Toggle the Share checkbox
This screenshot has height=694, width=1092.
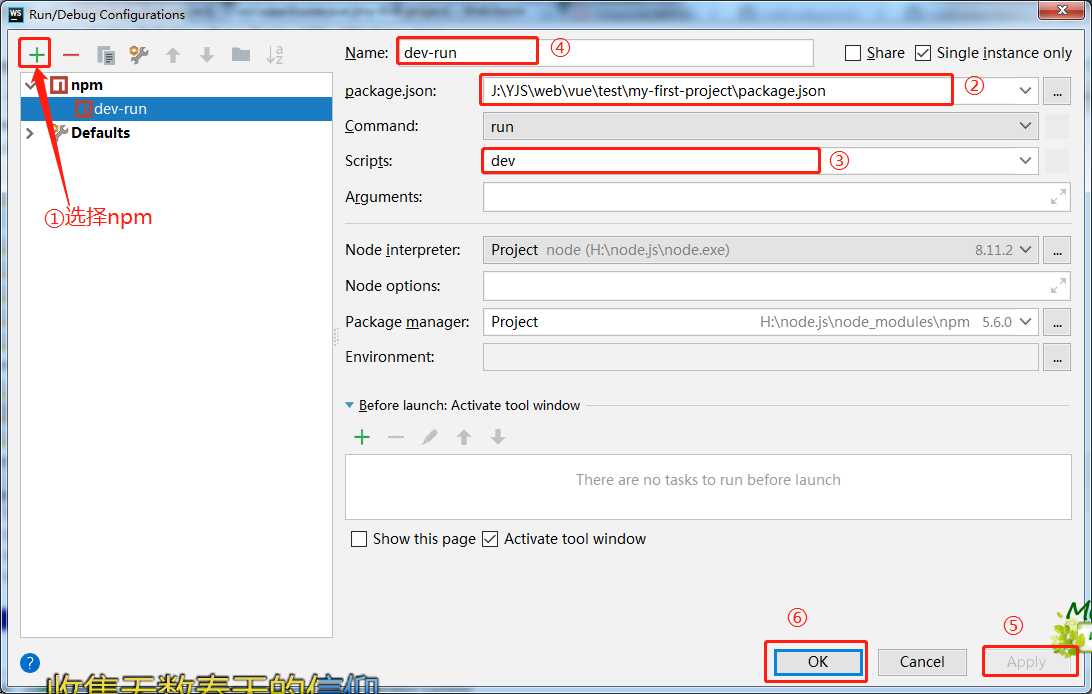[x=852, y=53]
